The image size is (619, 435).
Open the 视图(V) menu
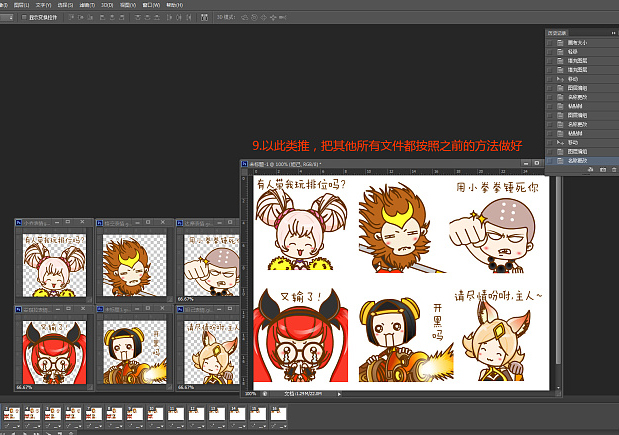(x=128, y=5)
